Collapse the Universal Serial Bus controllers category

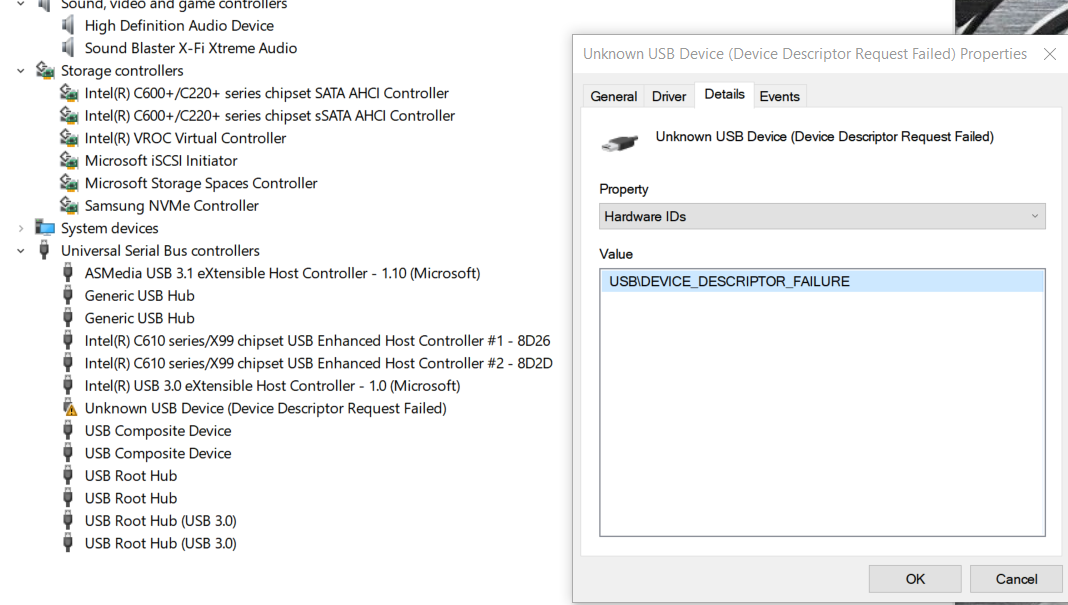[20, 251]
